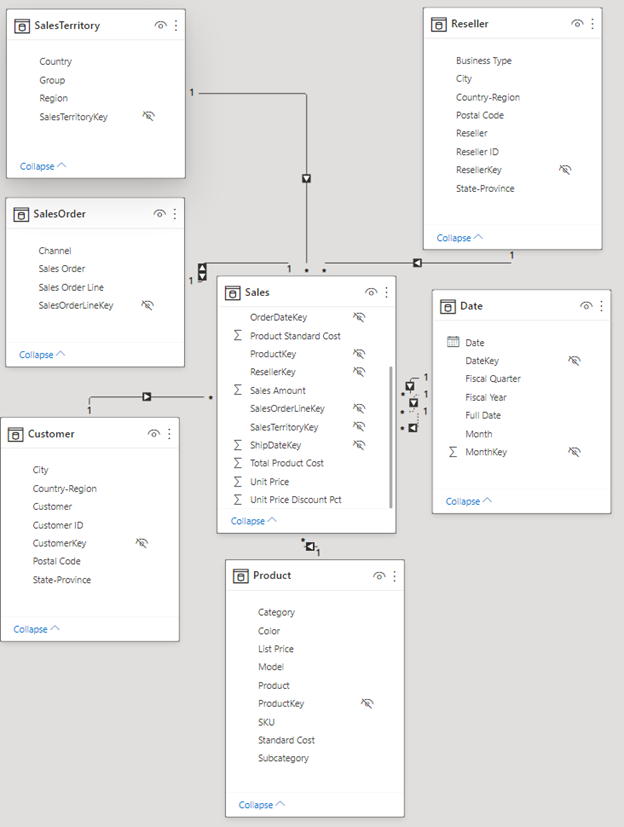The image size is (624, 827).
Task: Open more options for SalesOrder table
Action: [175, 214]
